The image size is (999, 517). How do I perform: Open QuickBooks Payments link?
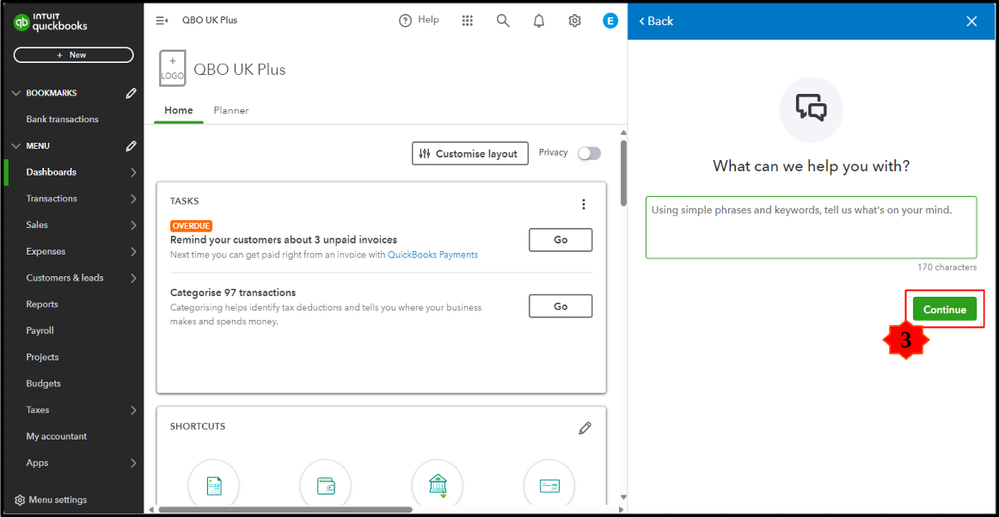pyautogui.click(x=433, y=254)
